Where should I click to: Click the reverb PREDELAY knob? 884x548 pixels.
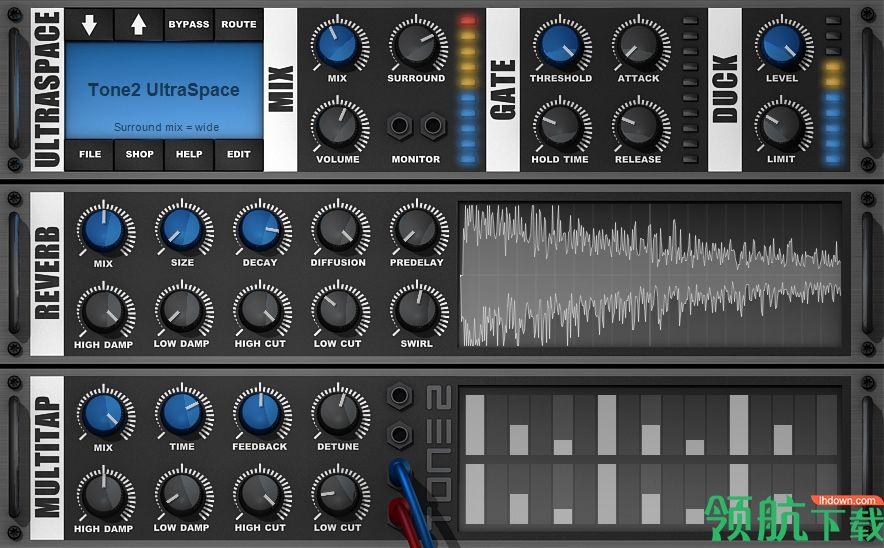pos(417,228)
